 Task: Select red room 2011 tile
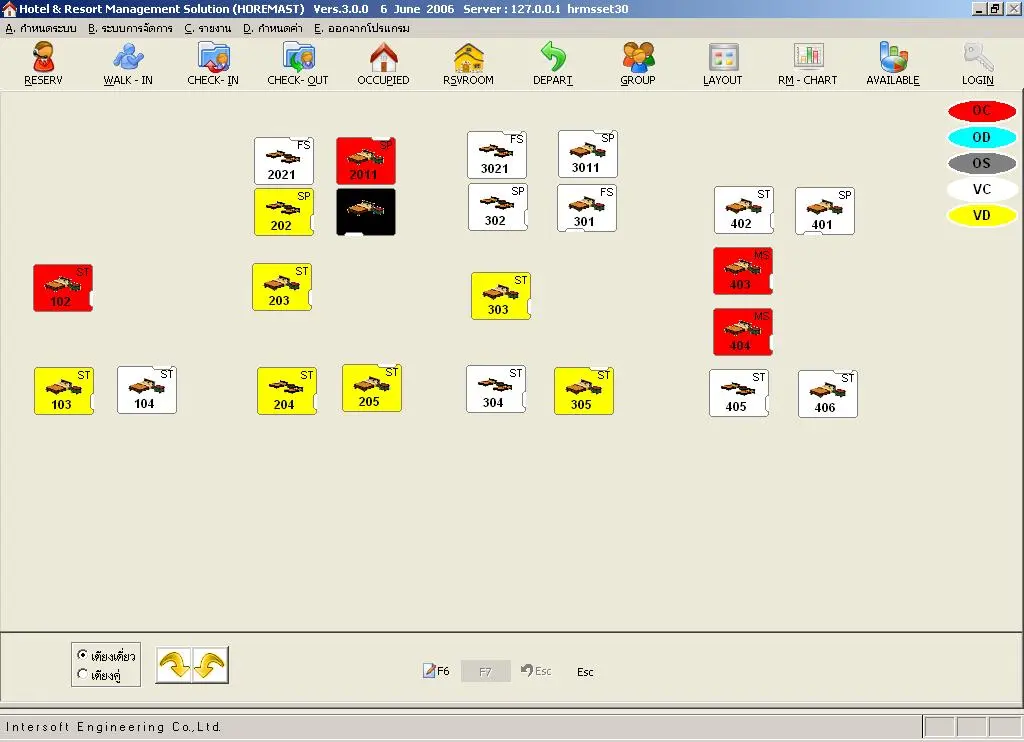coord(366,161)
